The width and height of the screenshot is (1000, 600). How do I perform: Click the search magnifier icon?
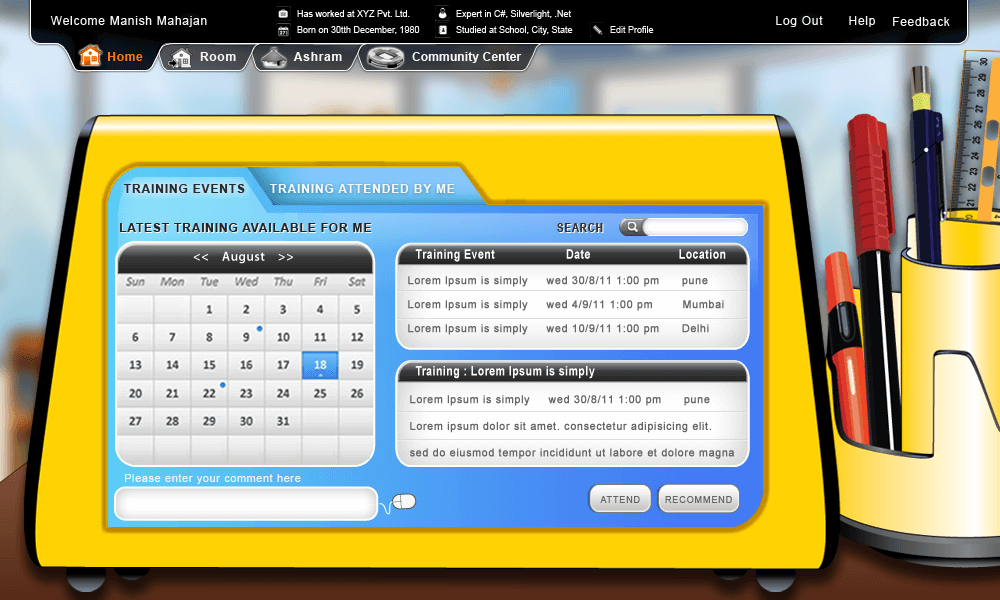(x=632, y=227)
